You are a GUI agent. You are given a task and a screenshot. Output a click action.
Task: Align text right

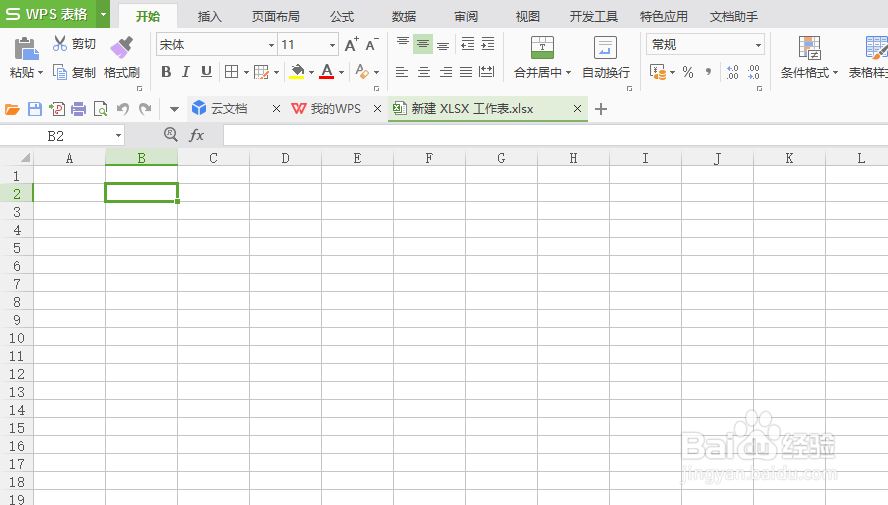point(446,72)
